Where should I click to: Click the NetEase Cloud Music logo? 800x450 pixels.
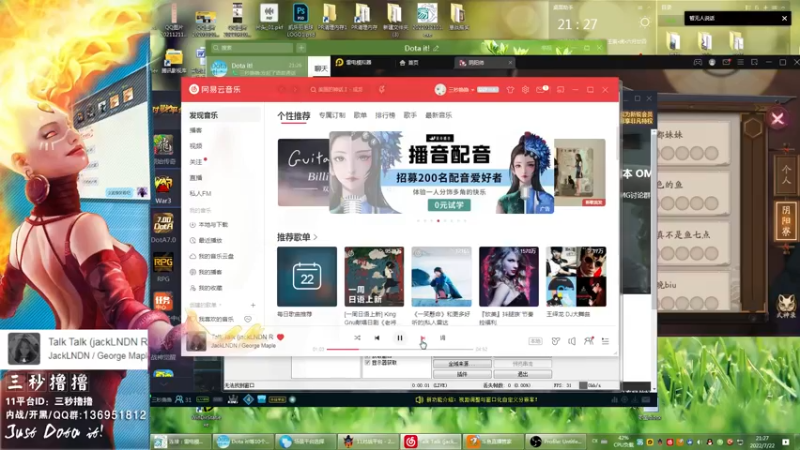coord(214,89)
